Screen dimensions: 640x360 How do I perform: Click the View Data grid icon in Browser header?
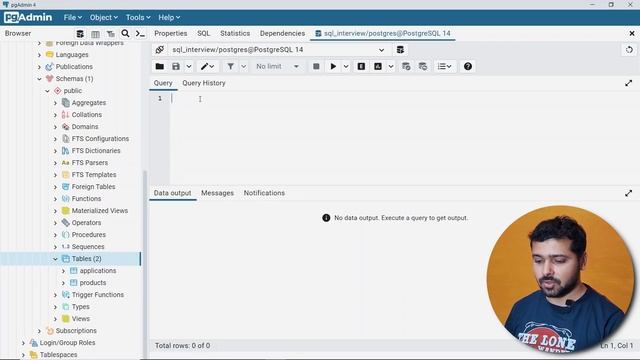[x=95, y=34]
